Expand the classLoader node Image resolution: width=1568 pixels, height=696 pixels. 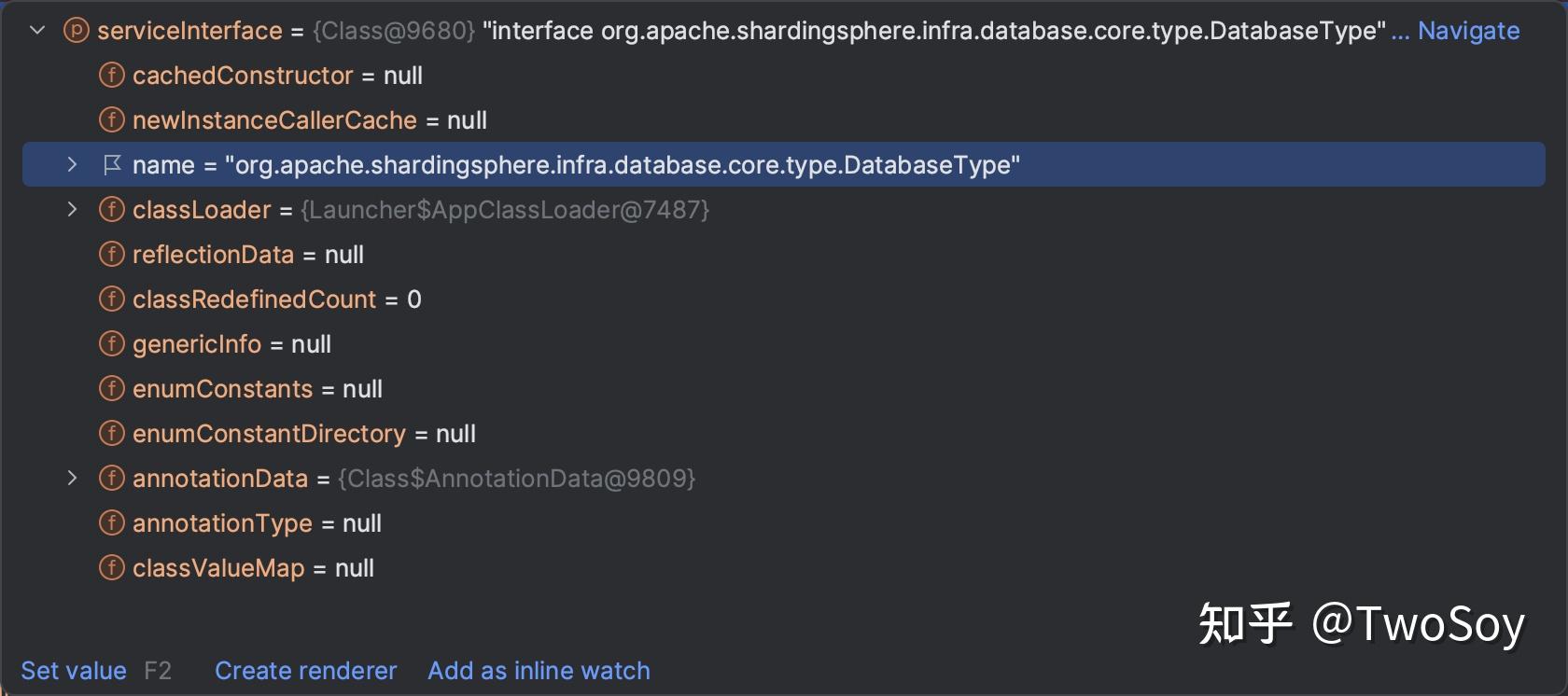[73, 209]
